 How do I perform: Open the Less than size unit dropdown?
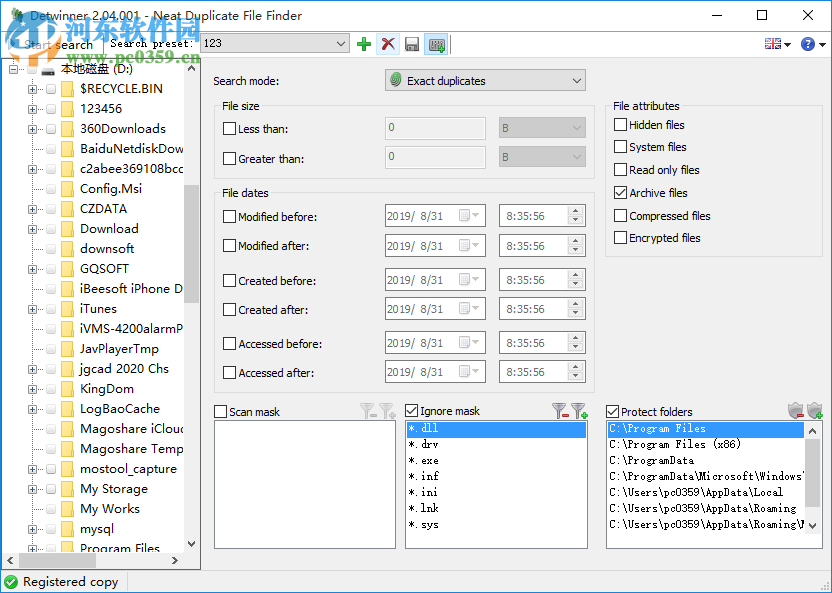(x=542, y=128)
